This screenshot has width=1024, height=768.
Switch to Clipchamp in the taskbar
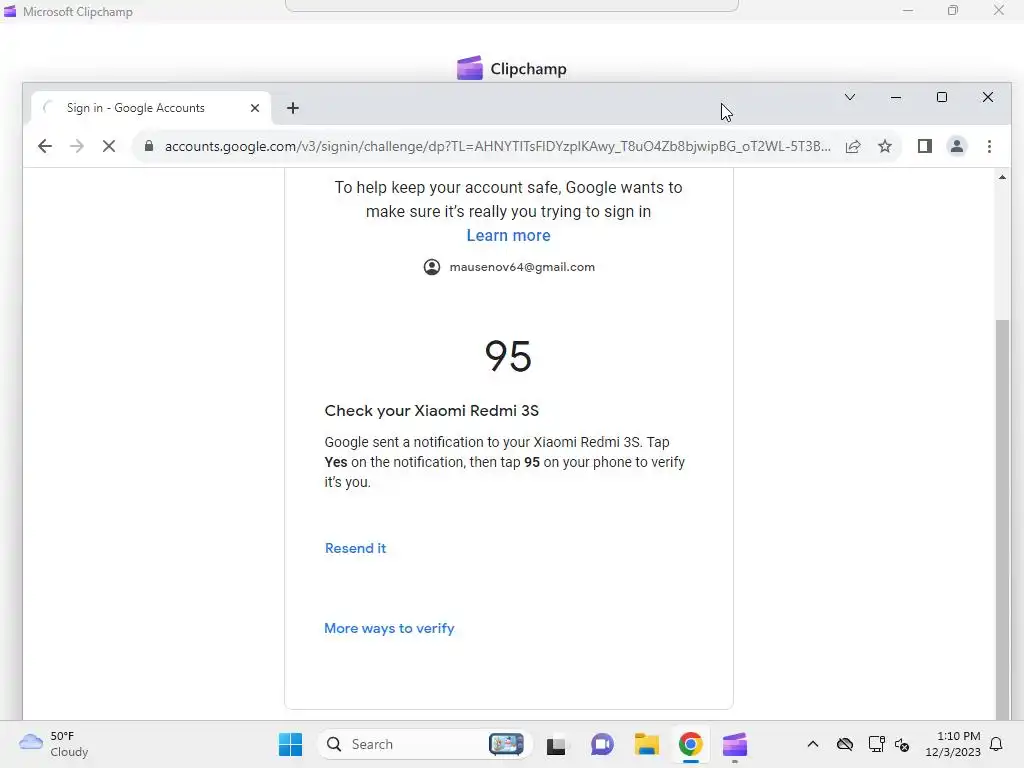735,744
